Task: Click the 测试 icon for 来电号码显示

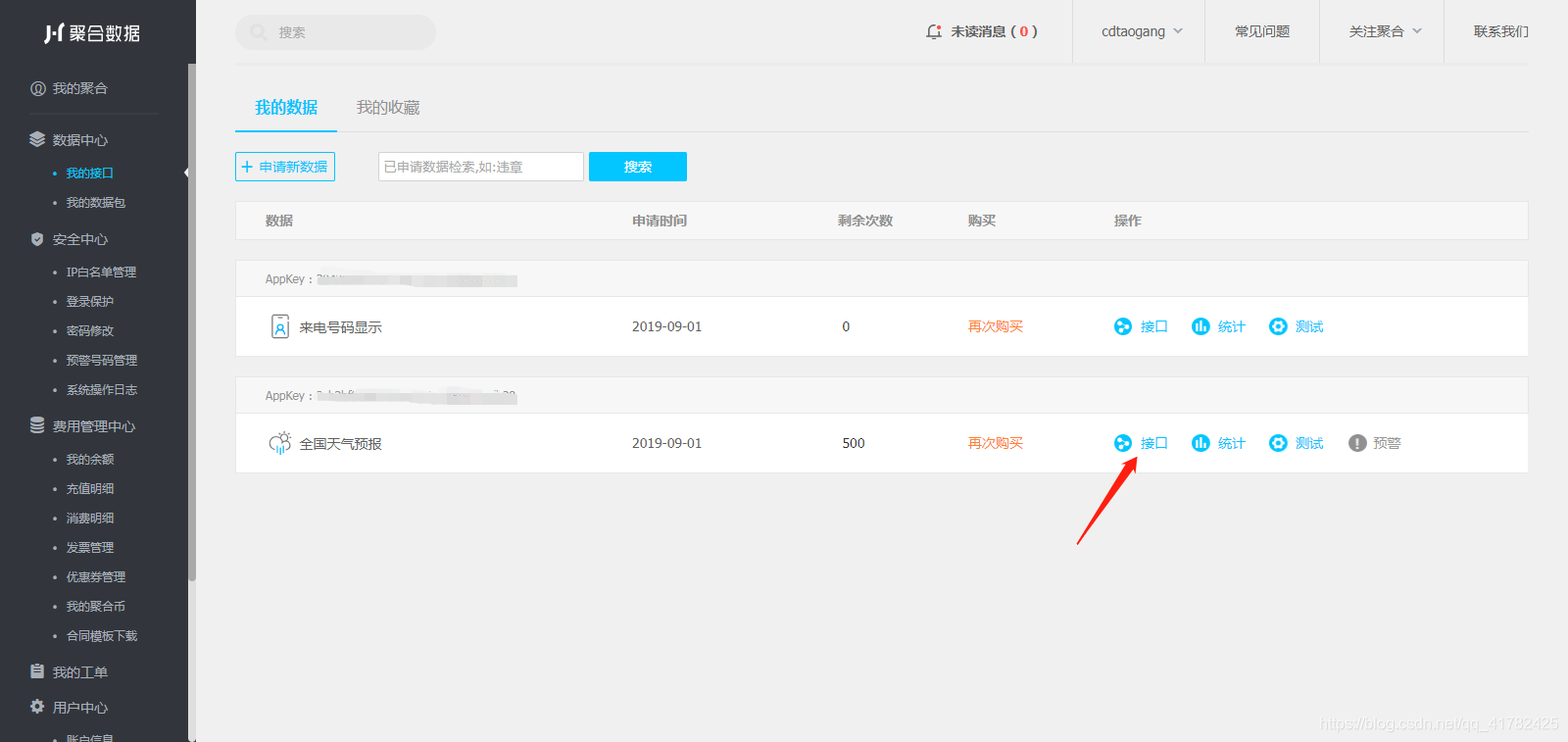Action: [1278, 326]
